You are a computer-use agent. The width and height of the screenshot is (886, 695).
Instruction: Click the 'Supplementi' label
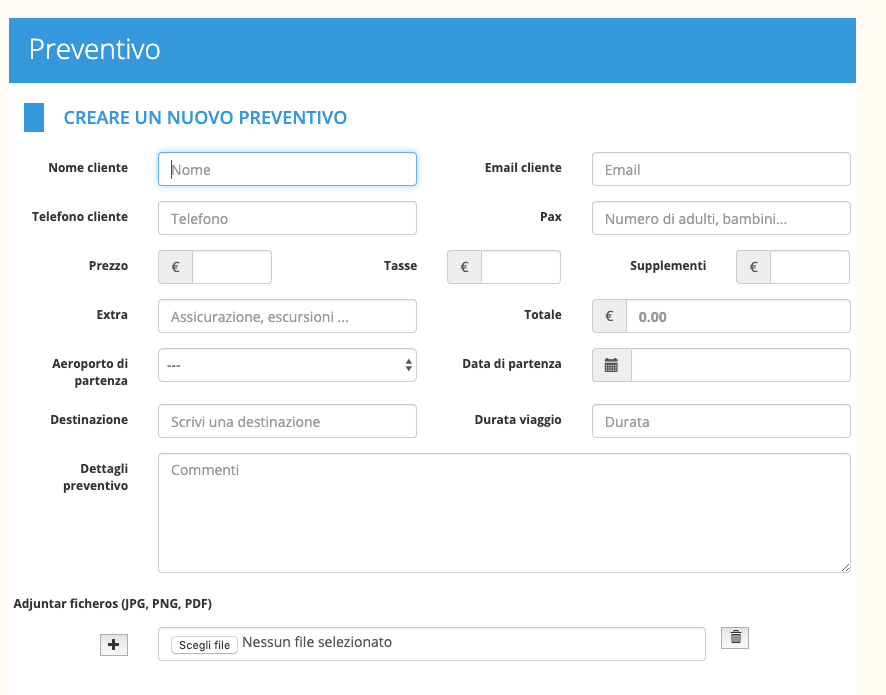coord(668,266)
